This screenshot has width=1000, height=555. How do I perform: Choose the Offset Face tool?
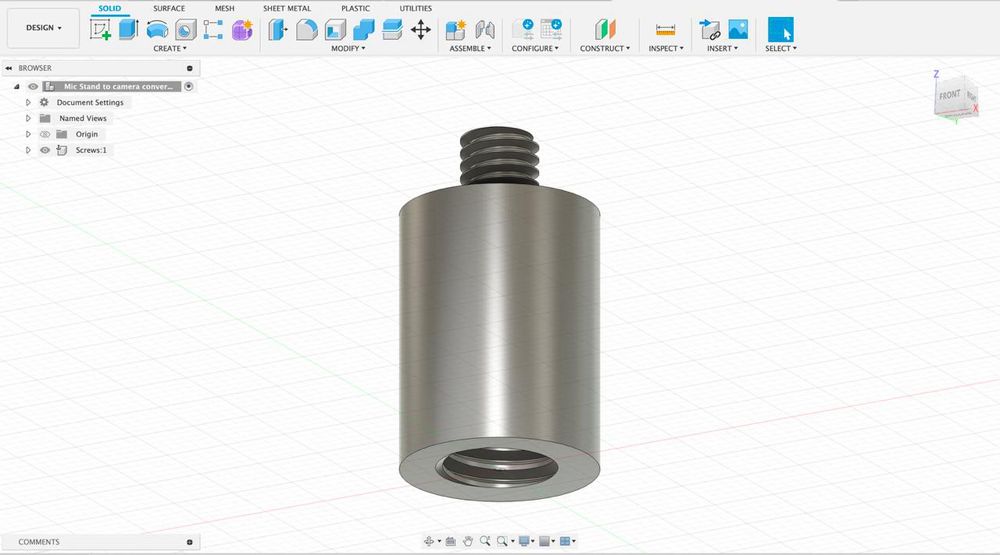392,29
